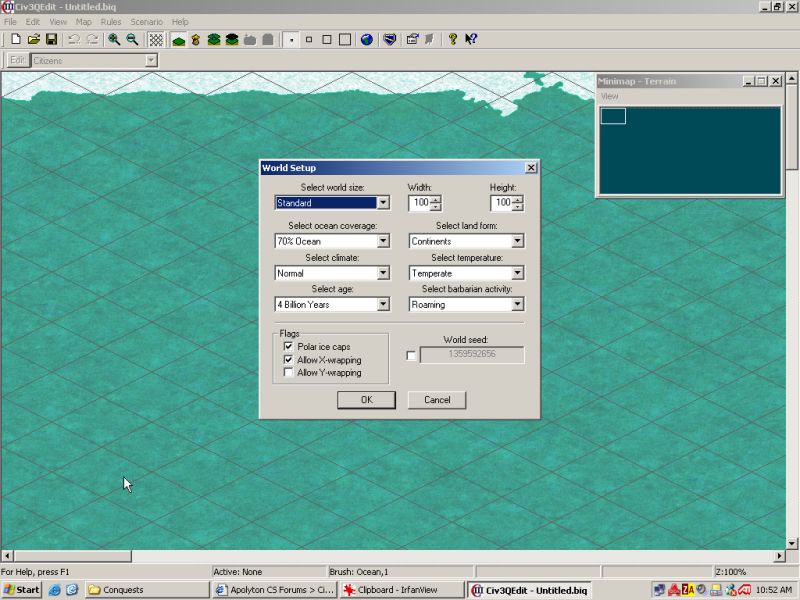Click the Open folder toolbar icon
Image resolution: width=800 pixels, height=600 pixels.
[33, 40]
